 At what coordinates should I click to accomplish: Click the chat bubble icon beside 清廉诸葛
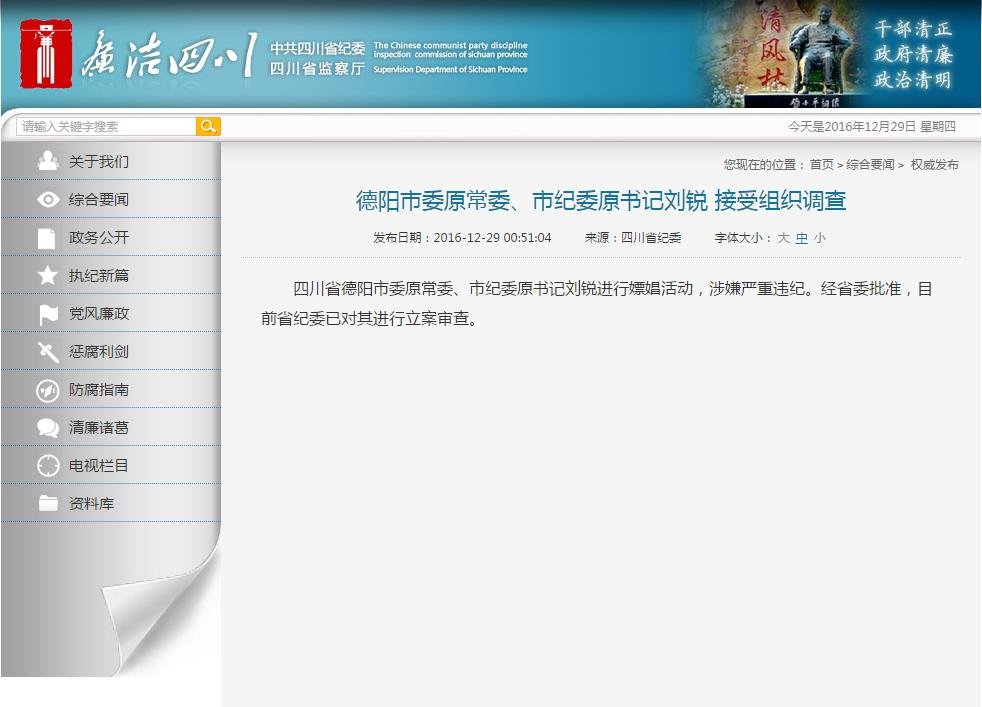(47, 428)
